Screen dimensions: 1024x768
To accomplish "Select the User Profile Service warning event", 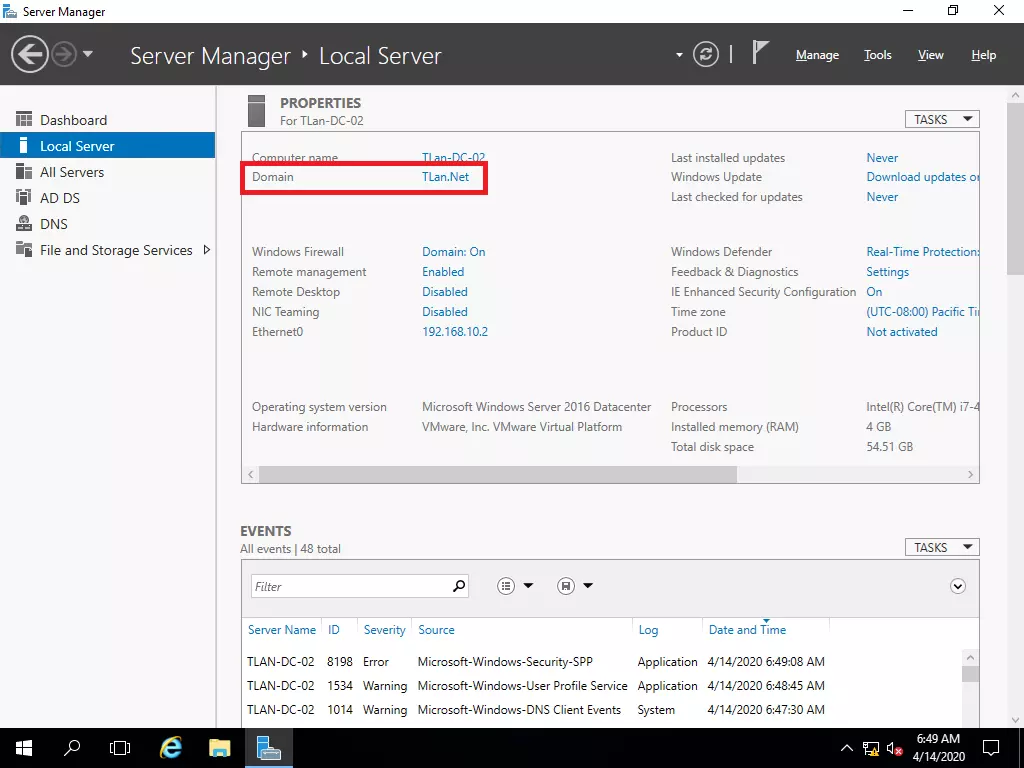I will tap(536, 686).
